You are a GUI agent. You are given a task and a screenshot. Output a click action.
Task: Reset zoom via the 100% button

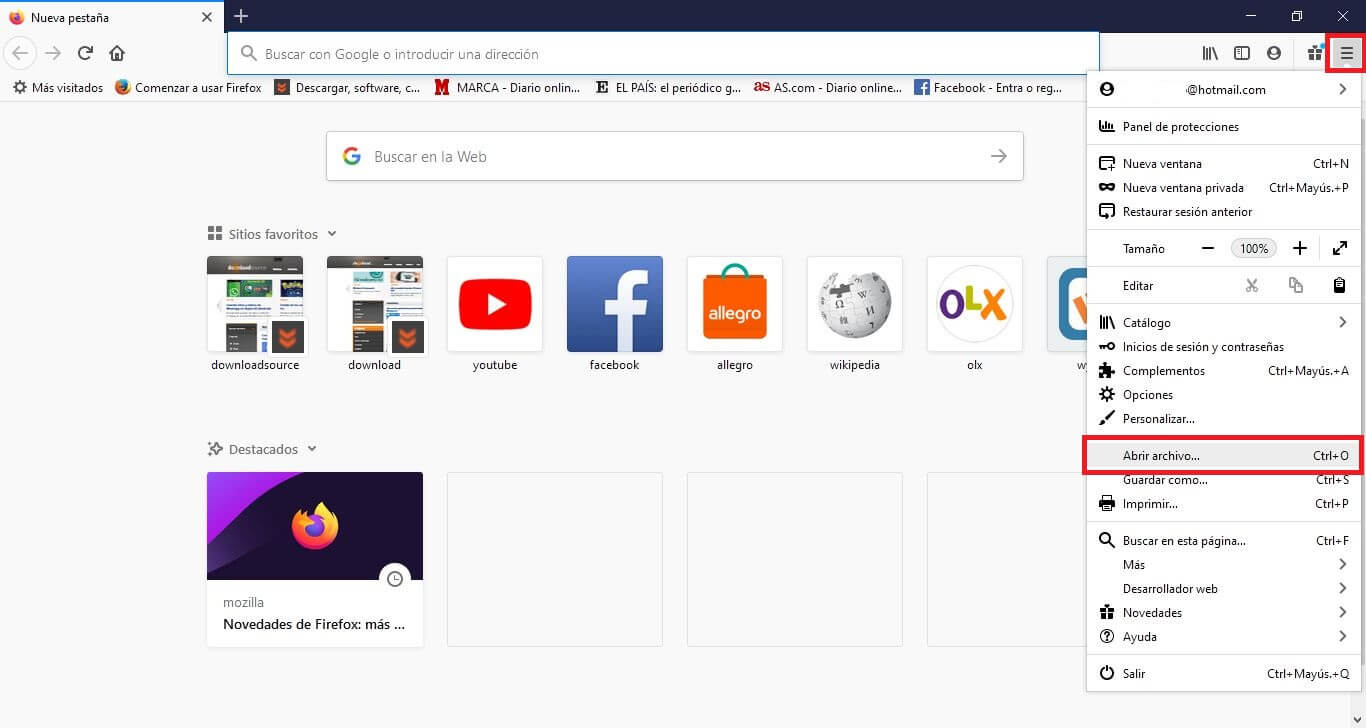1254,248
